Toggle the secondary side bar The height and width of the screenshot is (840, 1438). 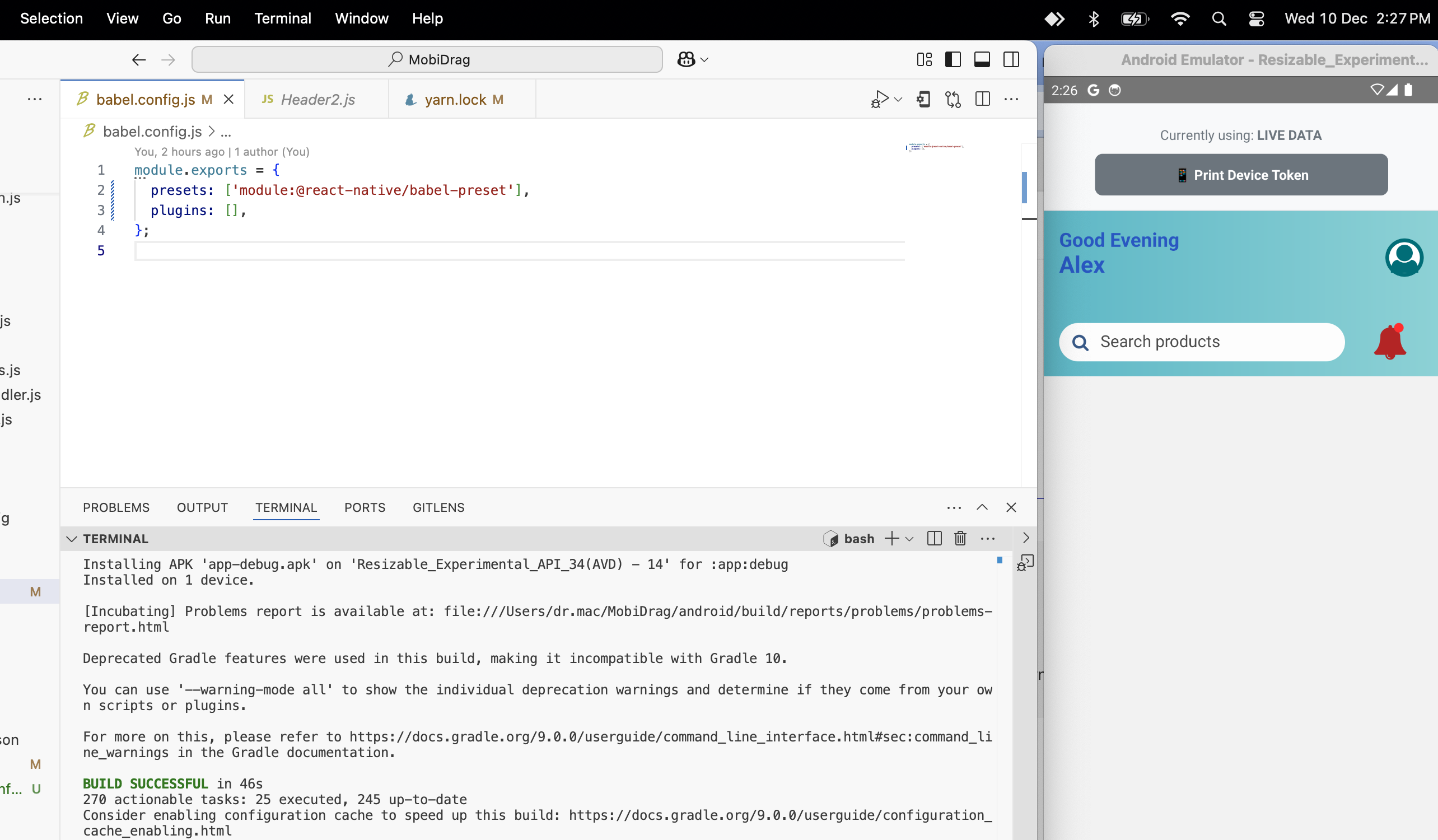point(1011,59)
